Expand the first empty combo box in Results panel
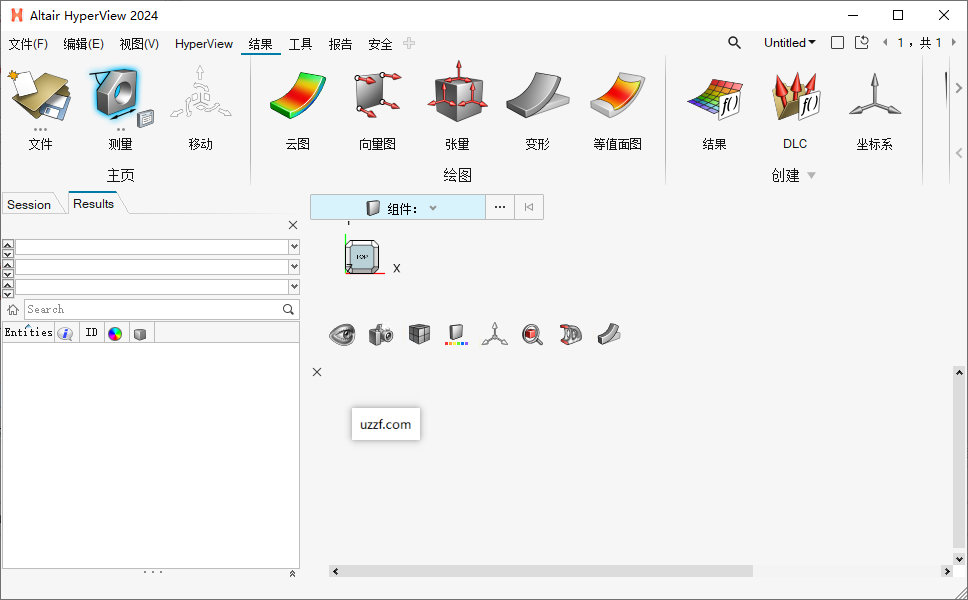The image size is (968, 600). [292, 245]
